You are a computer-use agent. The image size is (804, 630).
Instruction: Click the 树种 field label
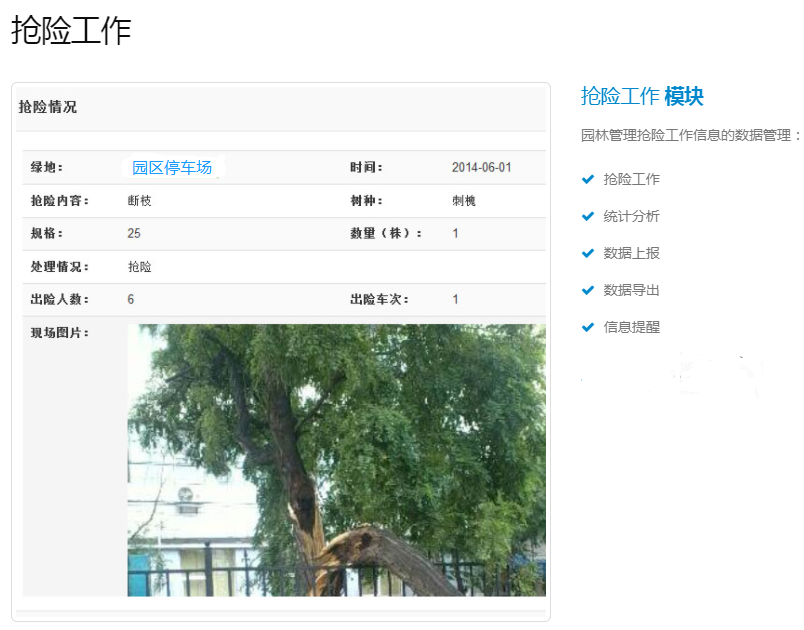pos(366,201)
